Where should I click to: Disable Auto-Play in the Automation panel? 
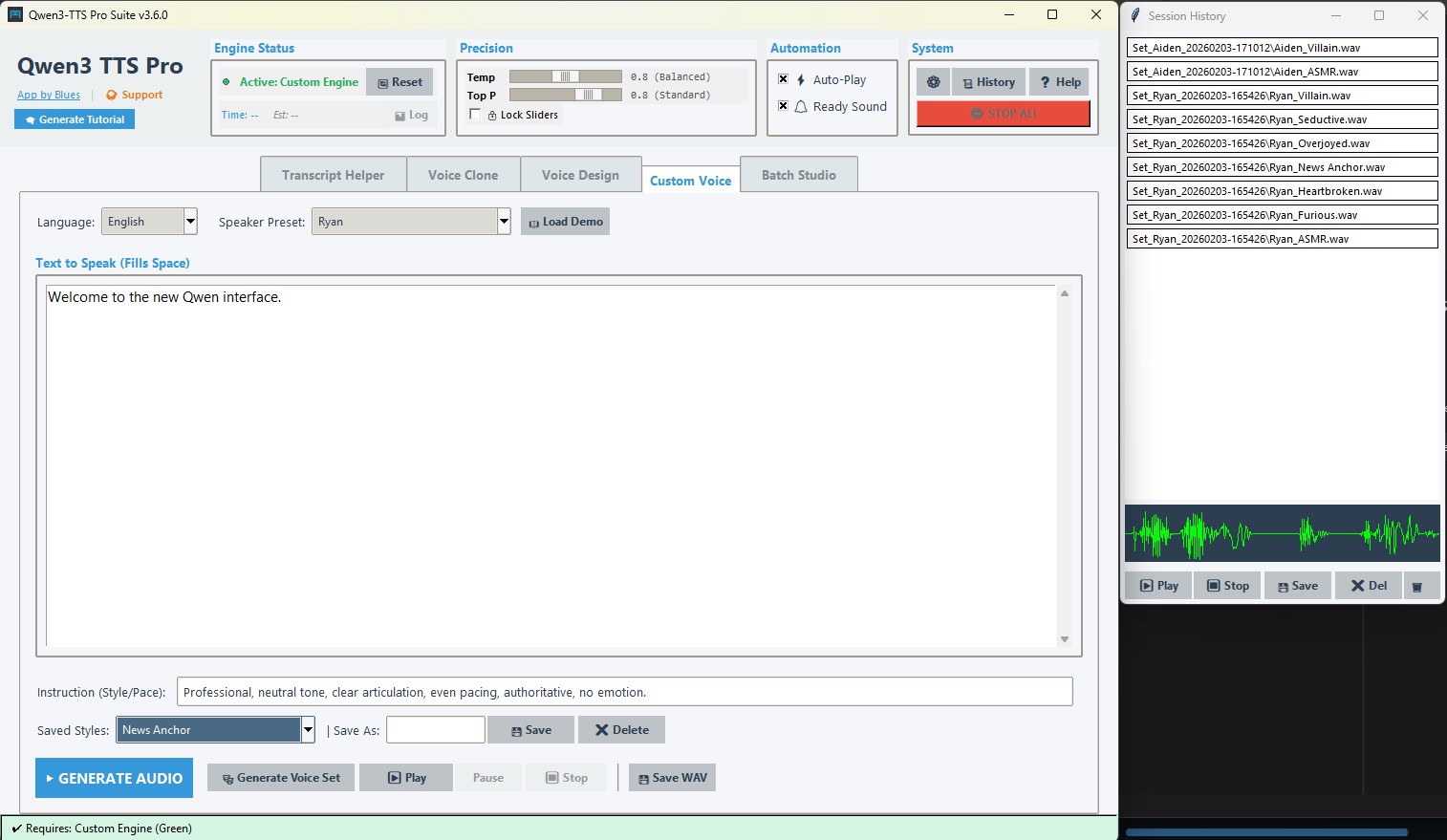pos(783,79)
